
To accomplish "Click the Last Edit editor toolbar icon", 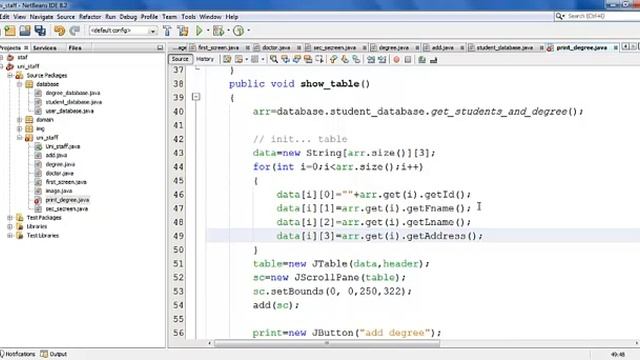I will coord(227,60).
